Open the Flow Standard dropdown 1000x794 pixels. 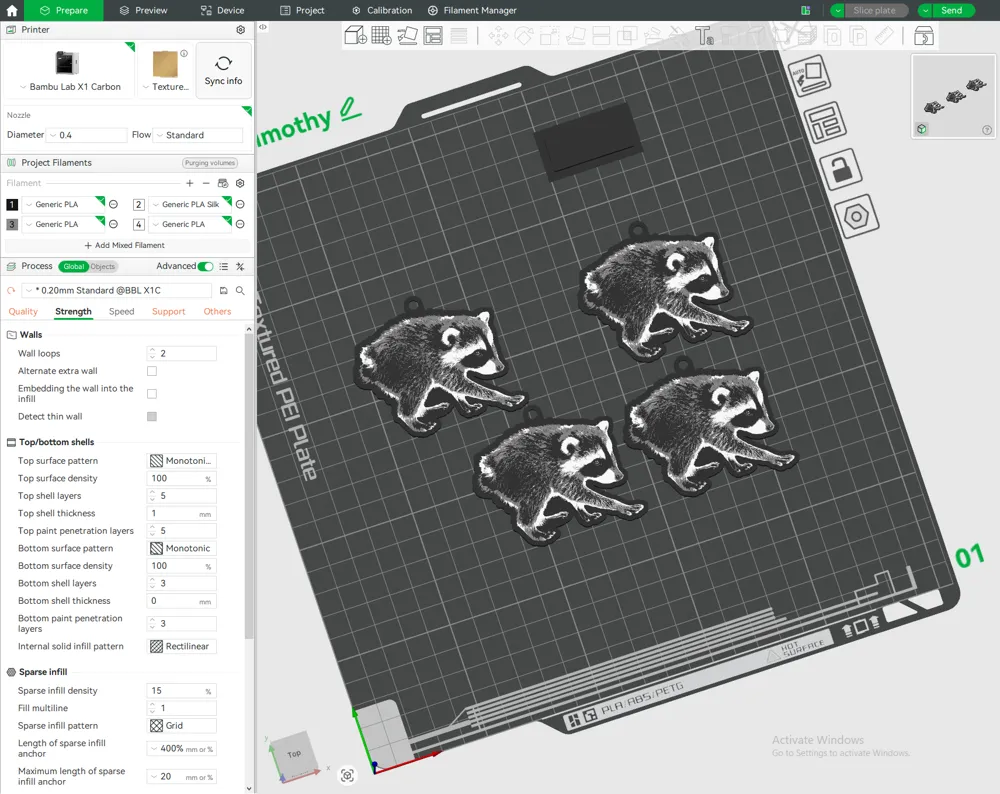point(199,135)
